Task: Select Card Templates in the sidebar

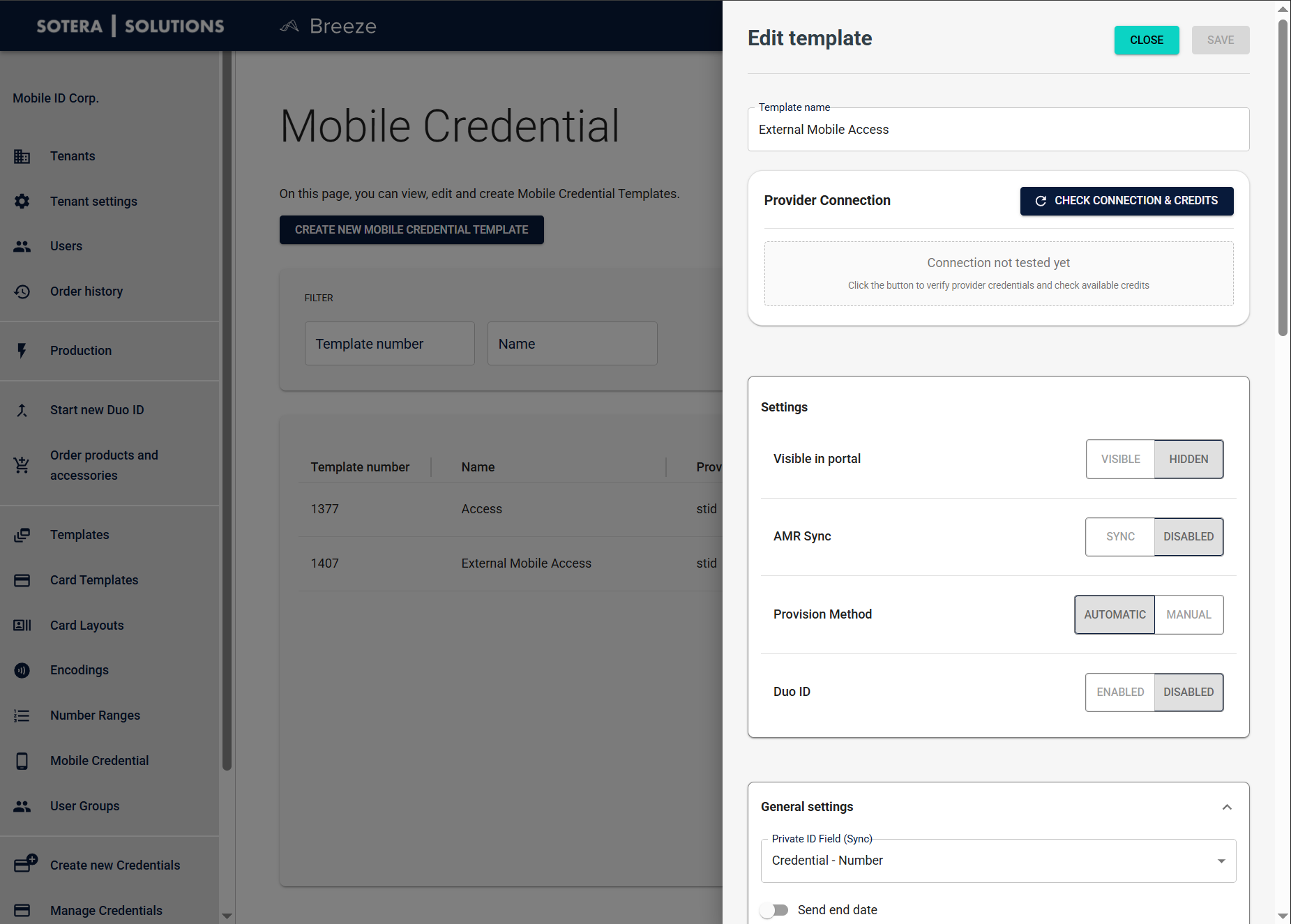Action: 22,580
